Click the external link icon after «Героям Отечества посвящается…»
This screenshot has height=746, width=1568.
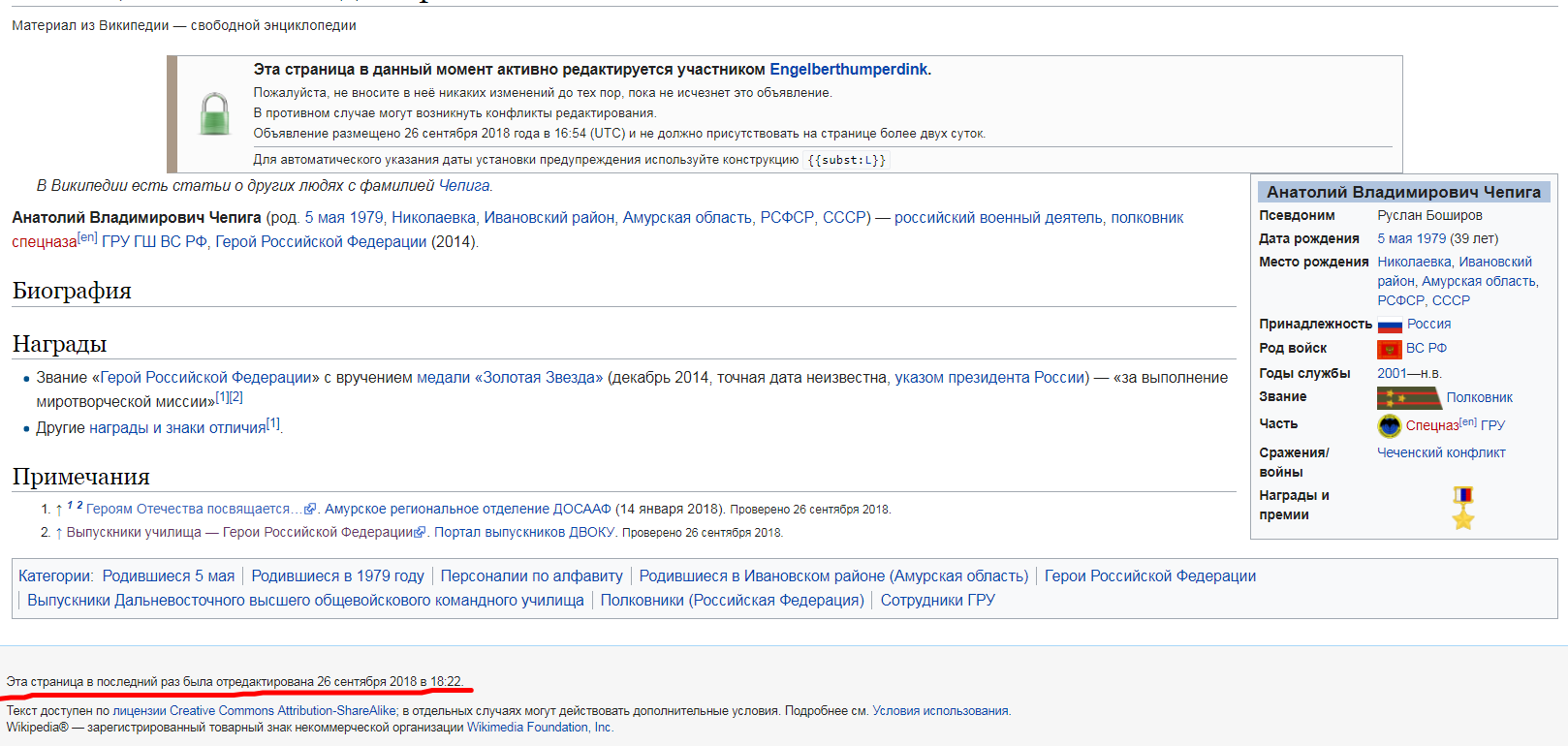pos(310,510)
